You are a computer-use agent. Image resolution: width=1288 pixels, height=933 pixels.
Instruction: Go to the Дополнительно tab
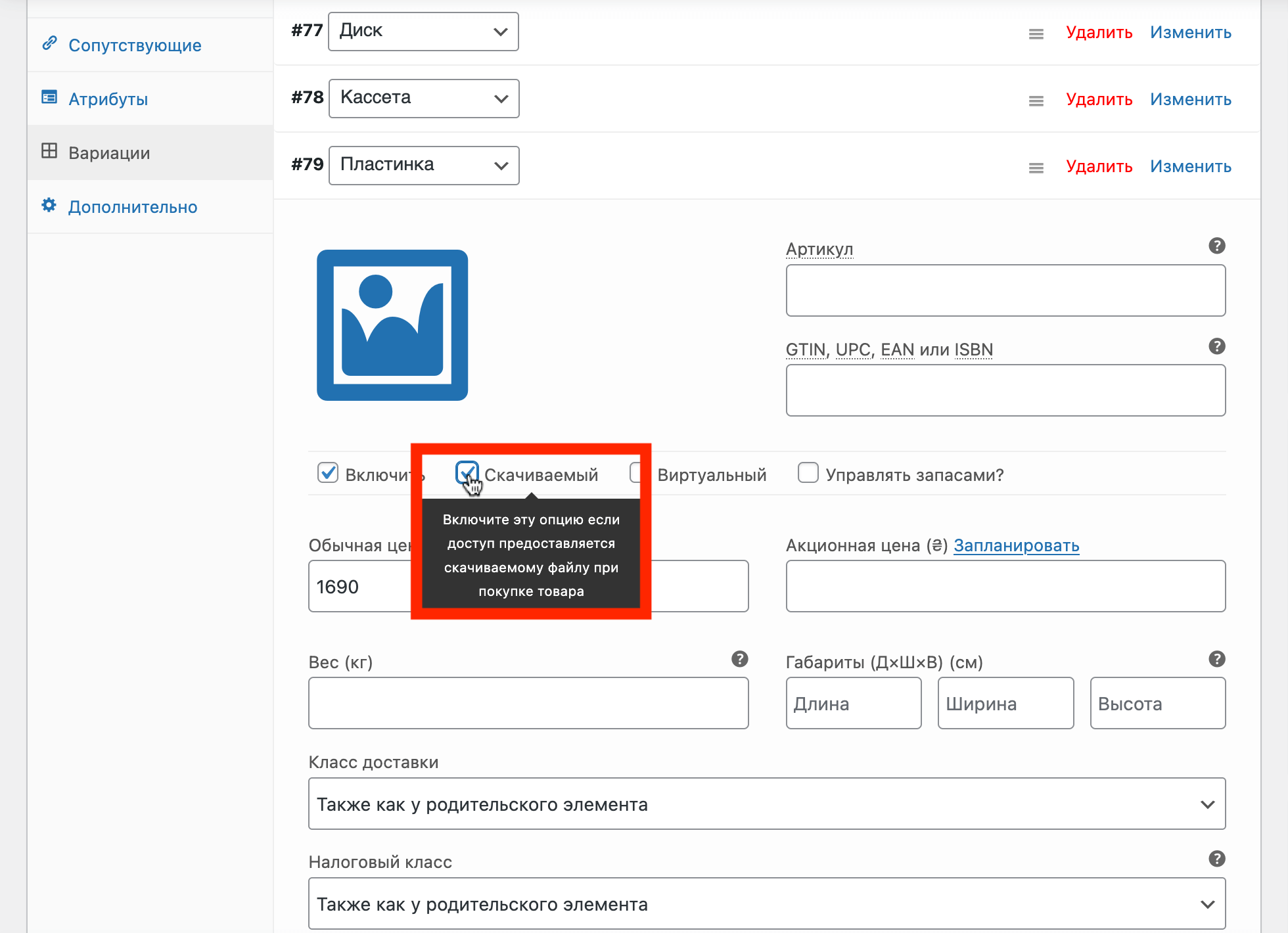click(x=150, y=206)
